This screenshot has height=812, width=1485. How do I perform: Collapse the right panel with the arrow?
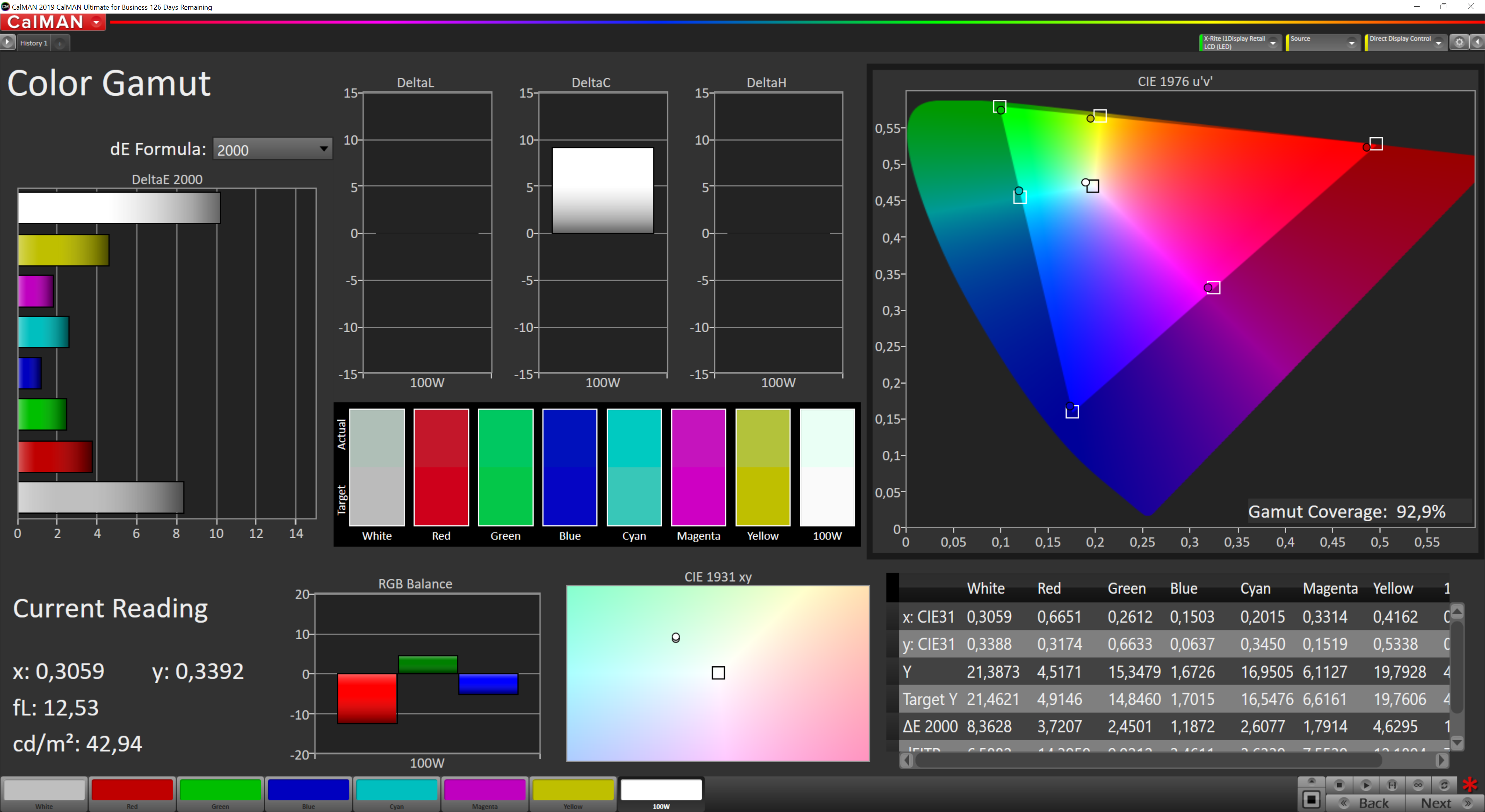(1478, 42)
